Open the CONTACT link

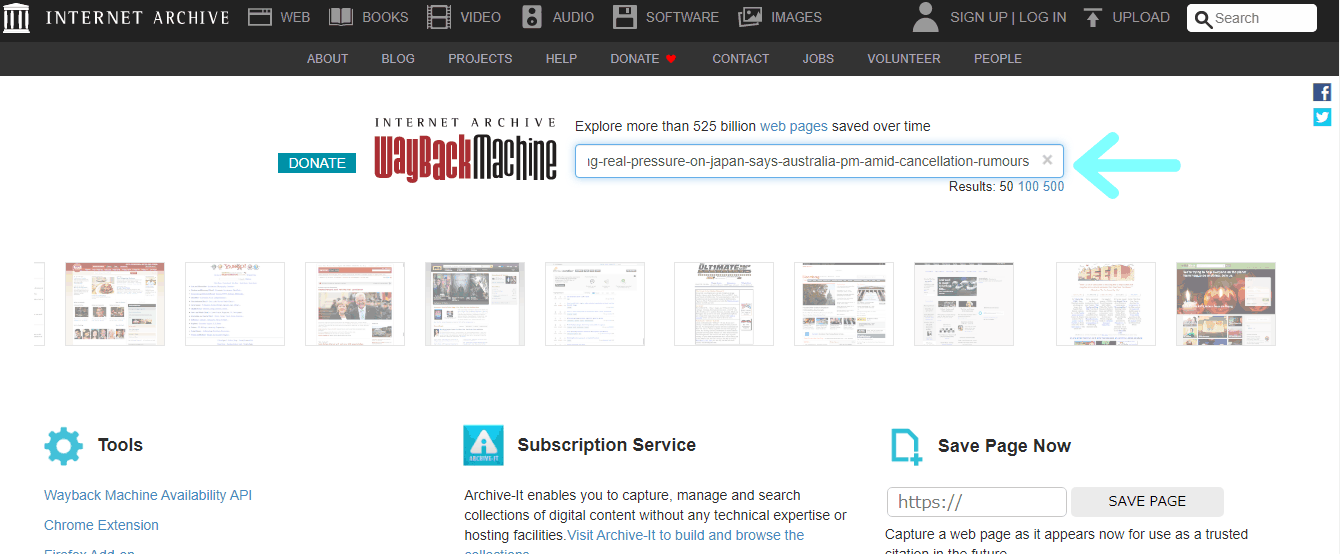pos(740,59)
